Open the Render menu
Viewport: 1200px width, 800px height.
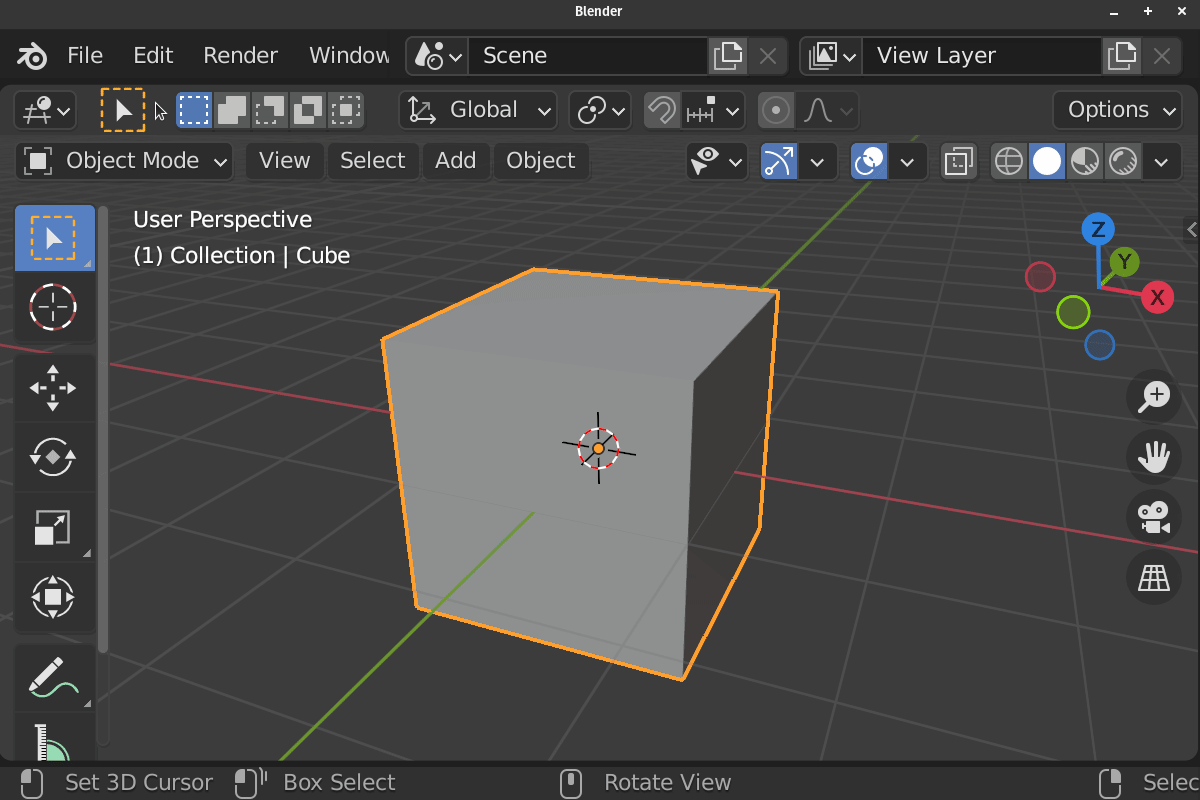pyautogui.click(x=240, y=56)
